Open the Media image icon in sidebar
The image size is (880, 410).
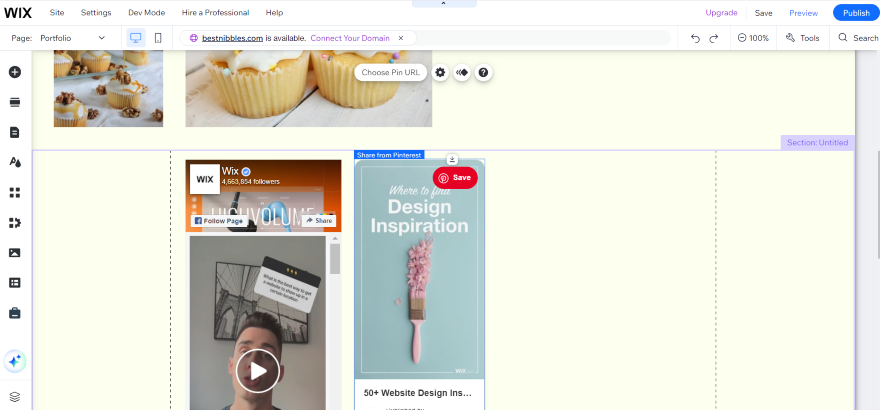point(15,252)
